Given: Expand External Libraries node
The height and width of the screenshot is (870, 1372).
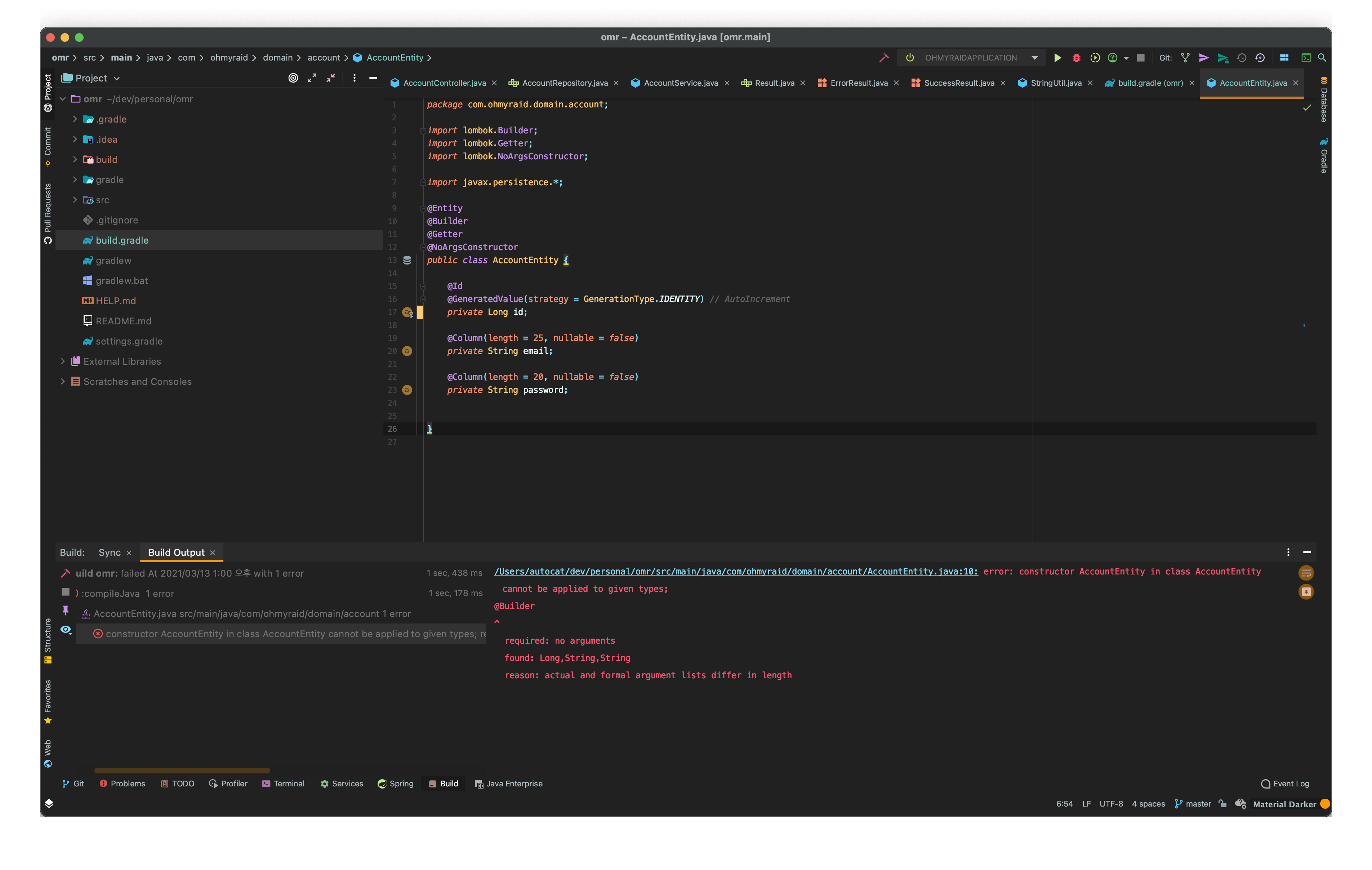Looking at the screenshot, I should coord(63,361).
